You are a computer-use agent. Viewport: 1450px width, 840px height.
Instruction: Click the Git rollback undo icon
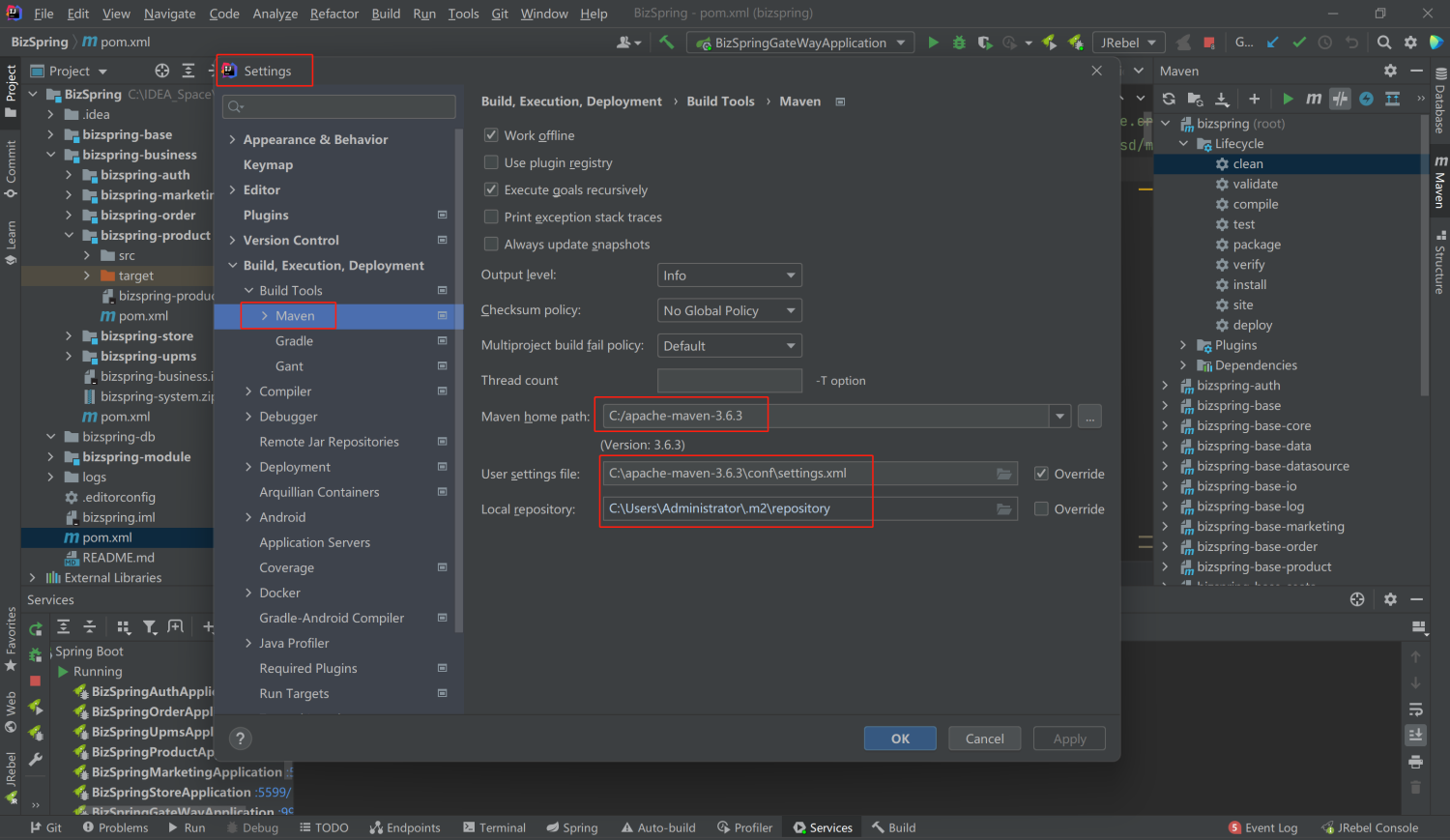[1351, 43]
